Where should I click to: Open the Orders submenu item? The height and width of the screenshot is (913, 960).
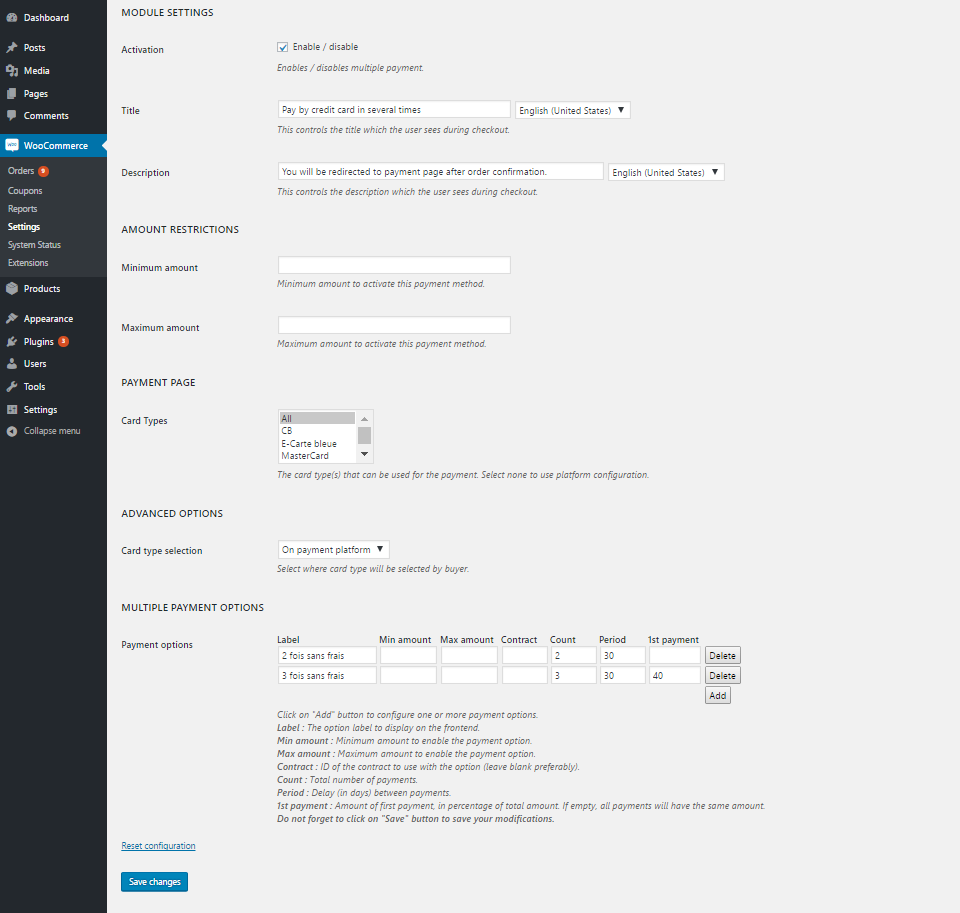(x=21, y=171)
